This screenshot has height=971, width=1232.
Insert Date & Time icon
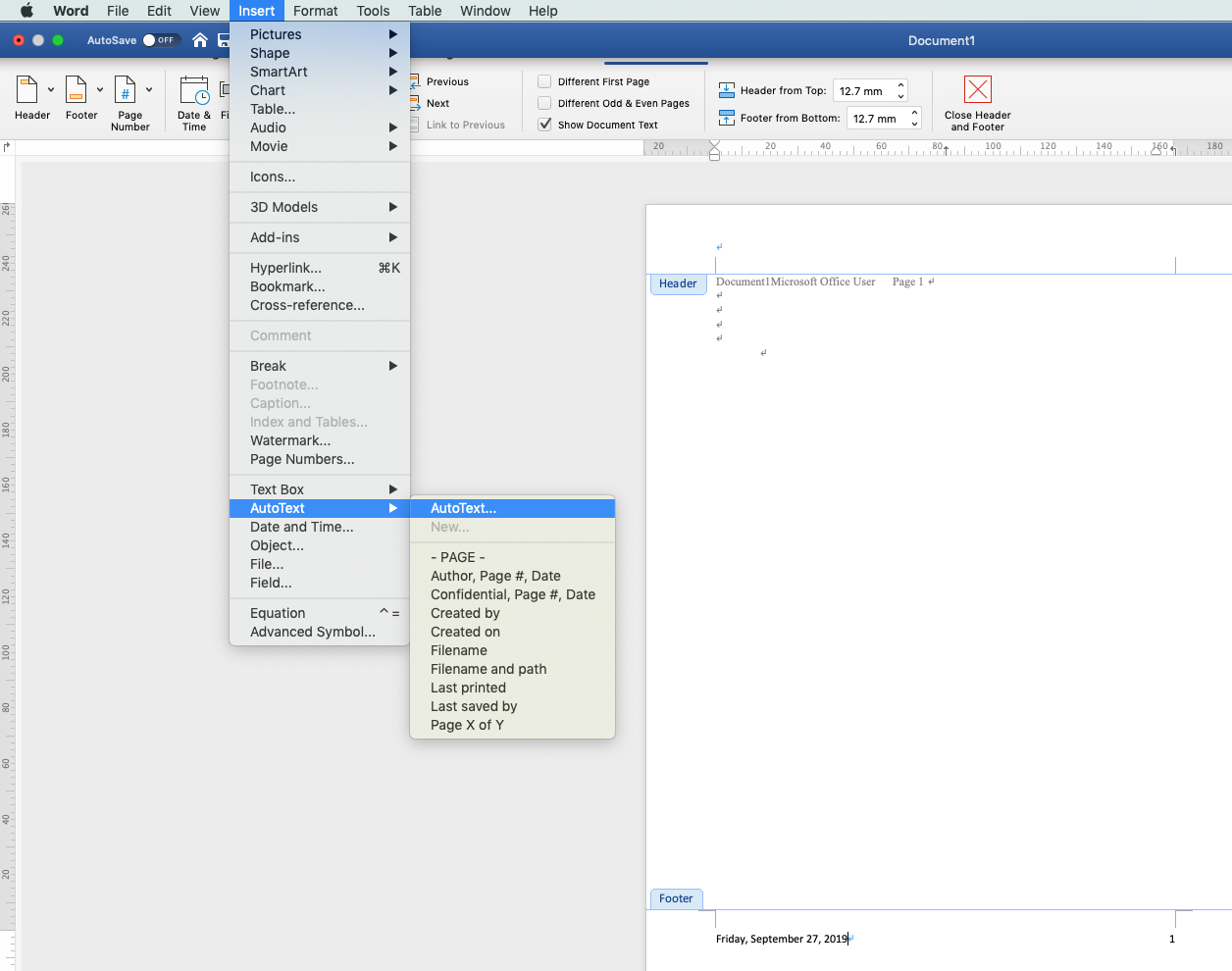click(194, 90)
